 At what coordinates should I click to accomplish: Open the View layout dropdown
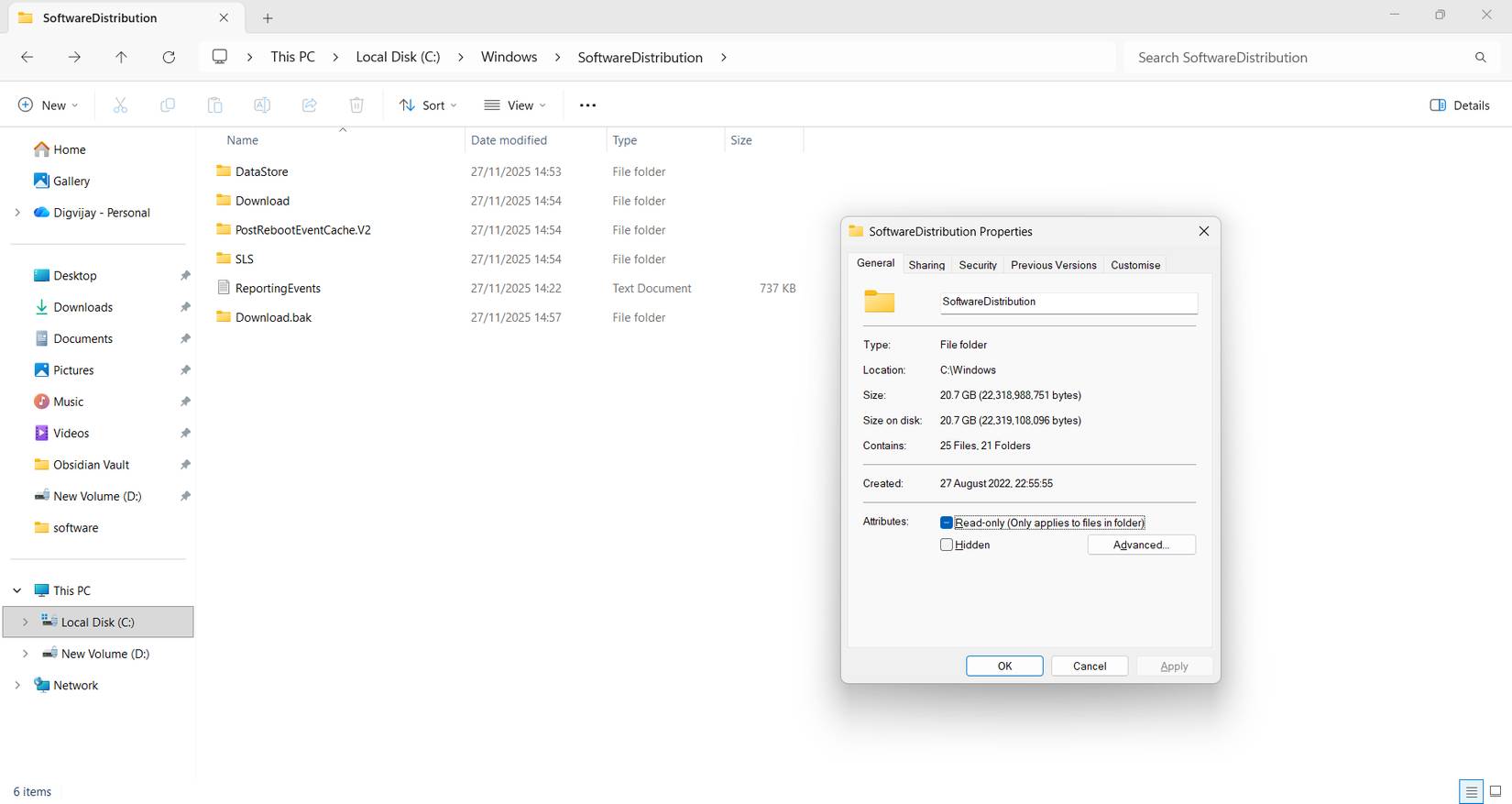515,105
